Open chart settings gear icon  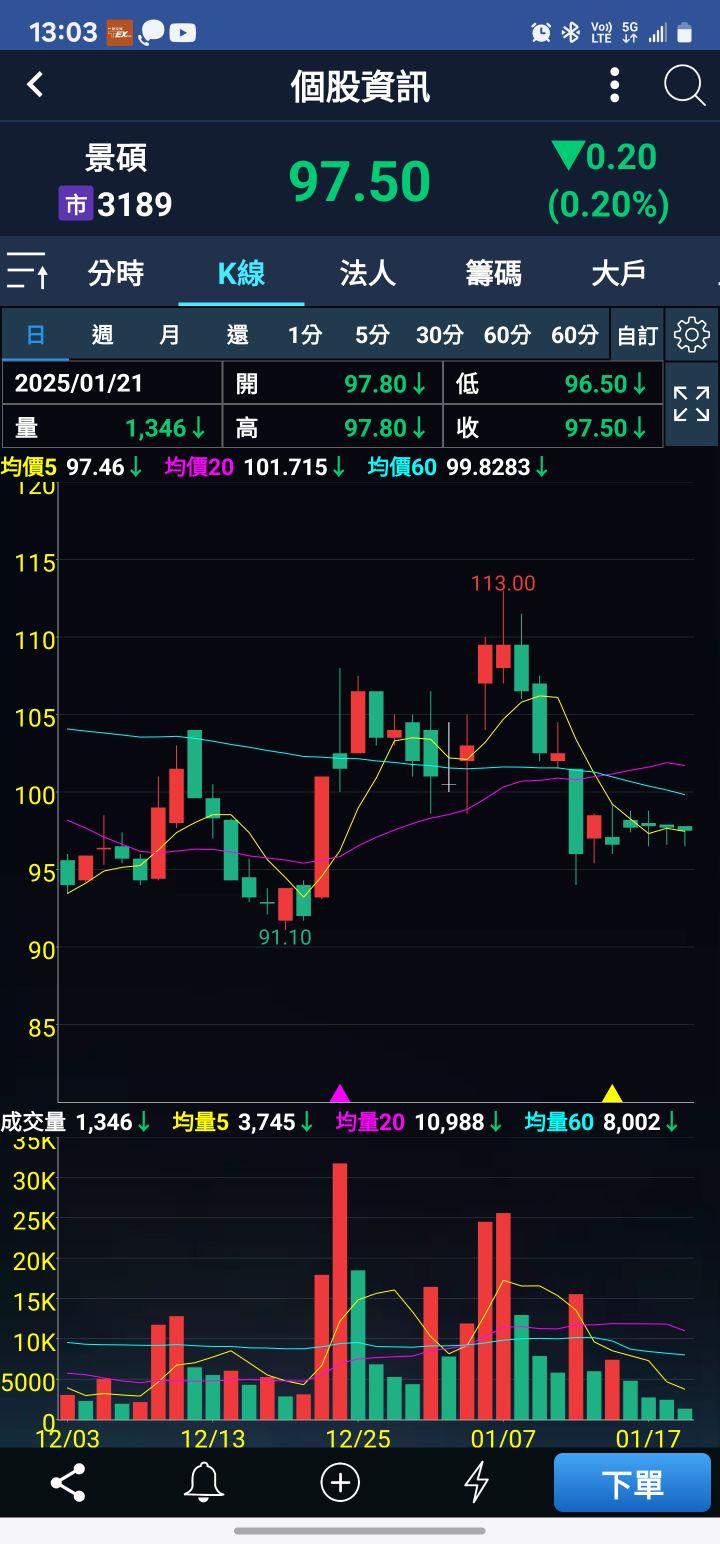[692, 335]
